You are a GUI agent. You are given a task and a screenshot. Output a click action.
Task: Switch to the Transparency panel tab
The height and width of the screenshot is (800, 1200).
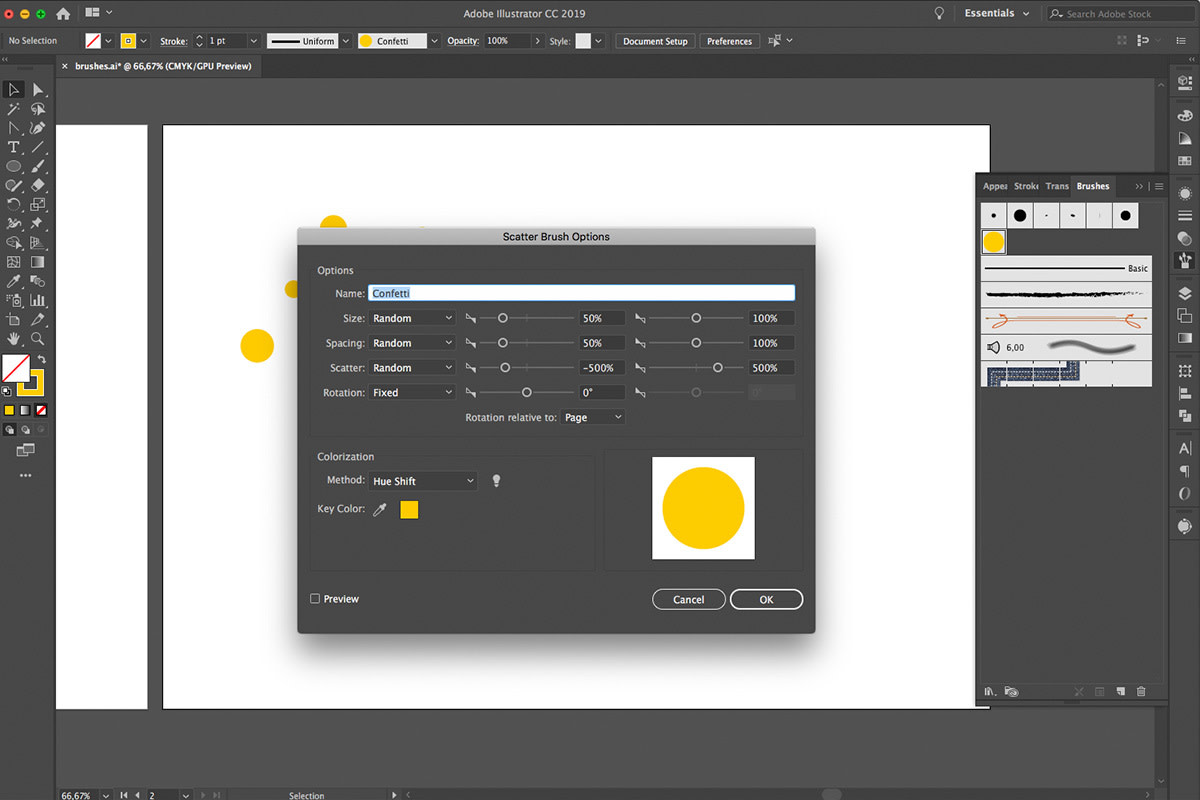[1057, 186]
